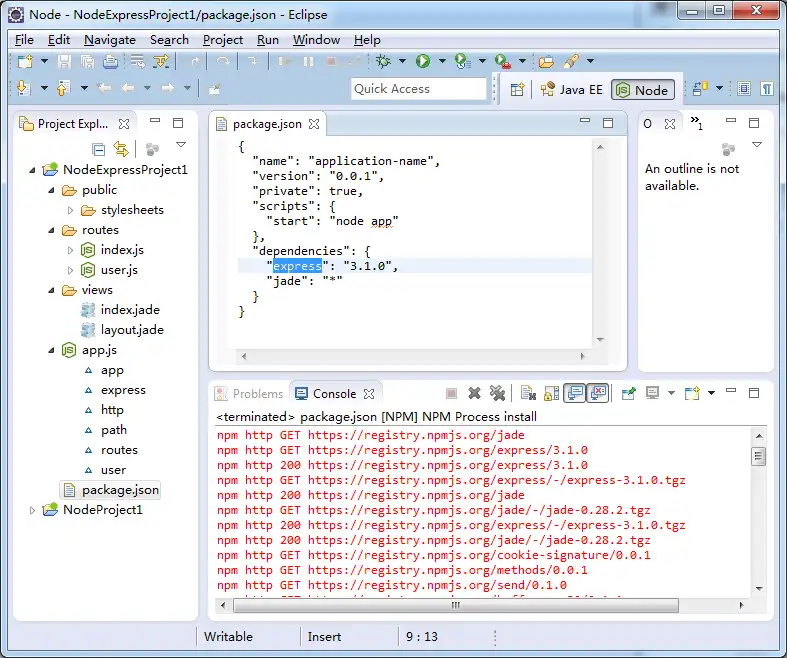Select the Node perspective button
The height and width of the screenshot is (658, 787).
pyautogui.click(x=642, y=90)
